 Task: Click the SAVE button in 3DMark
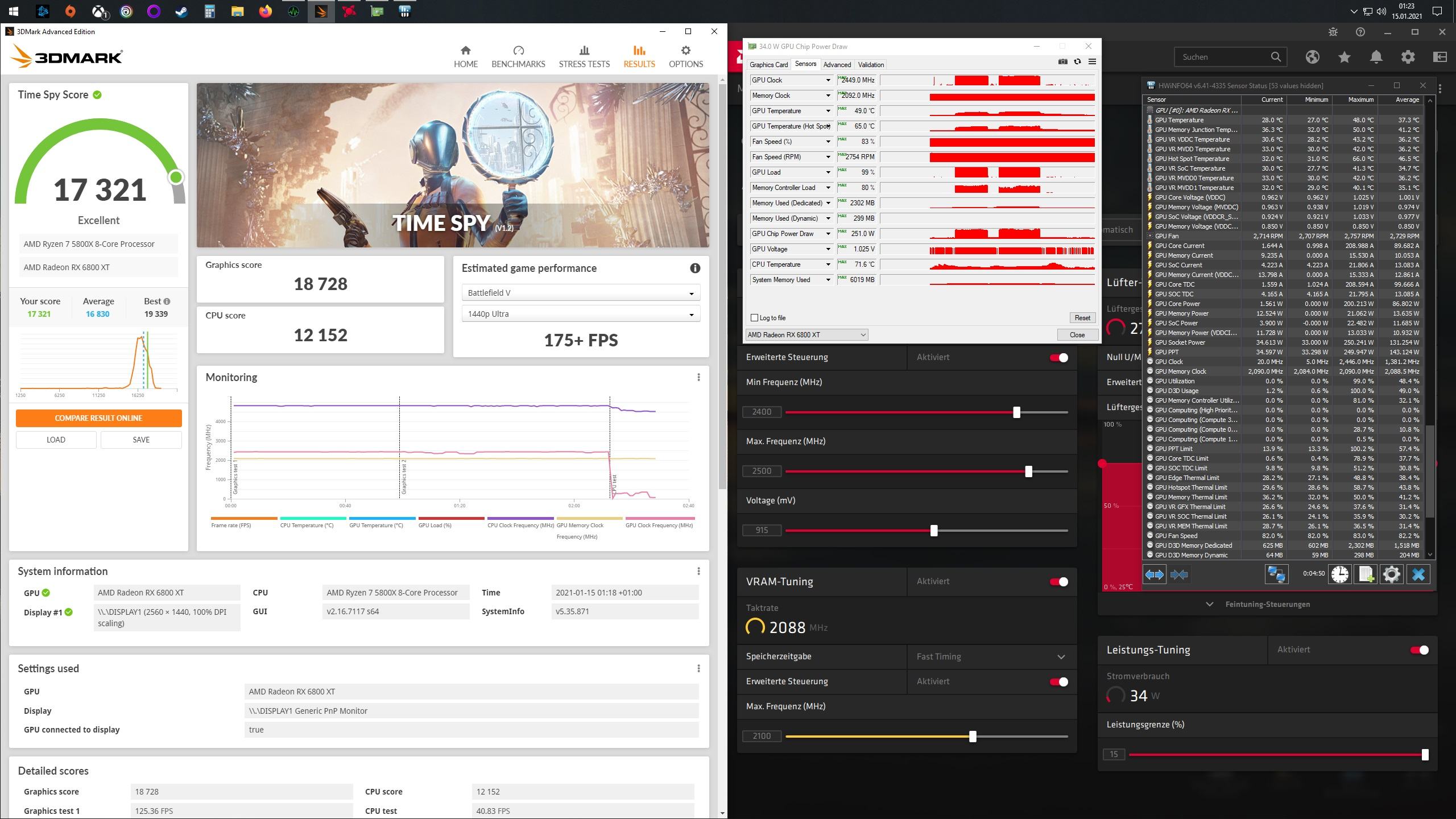coord(141,440)
